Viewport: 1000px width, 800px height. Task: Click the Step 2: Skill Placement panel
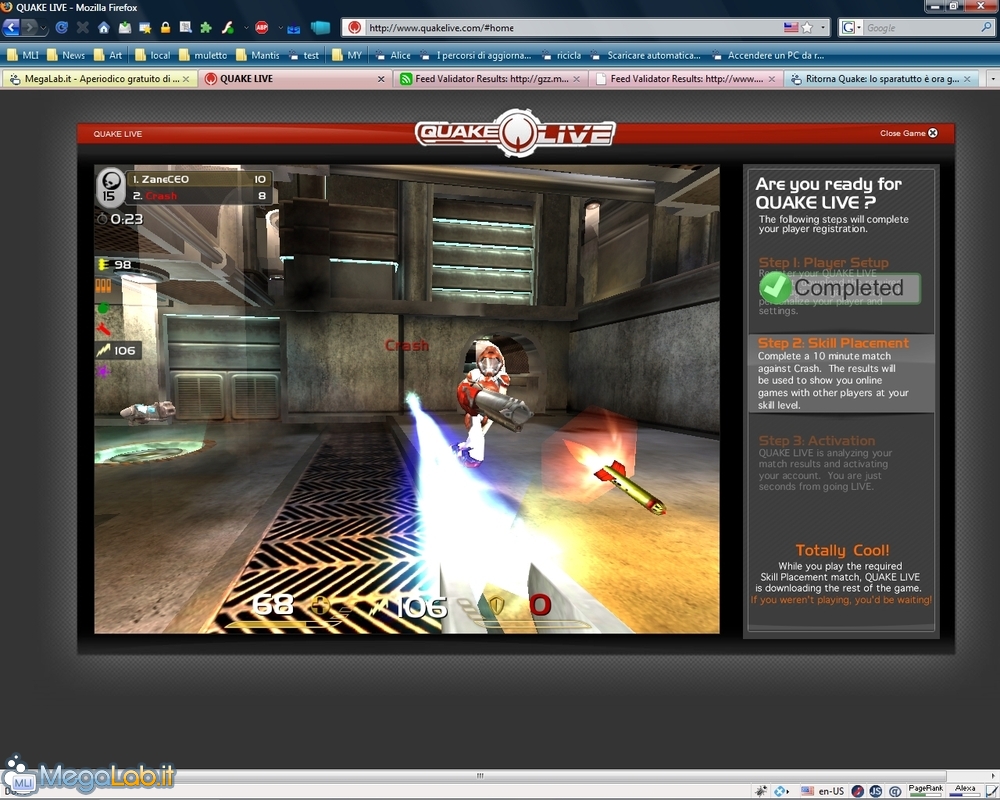841,374
